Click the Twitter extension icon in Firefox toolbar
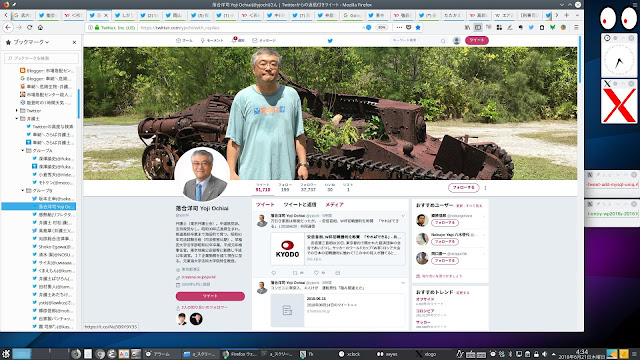640x360 pixels. 531,27
